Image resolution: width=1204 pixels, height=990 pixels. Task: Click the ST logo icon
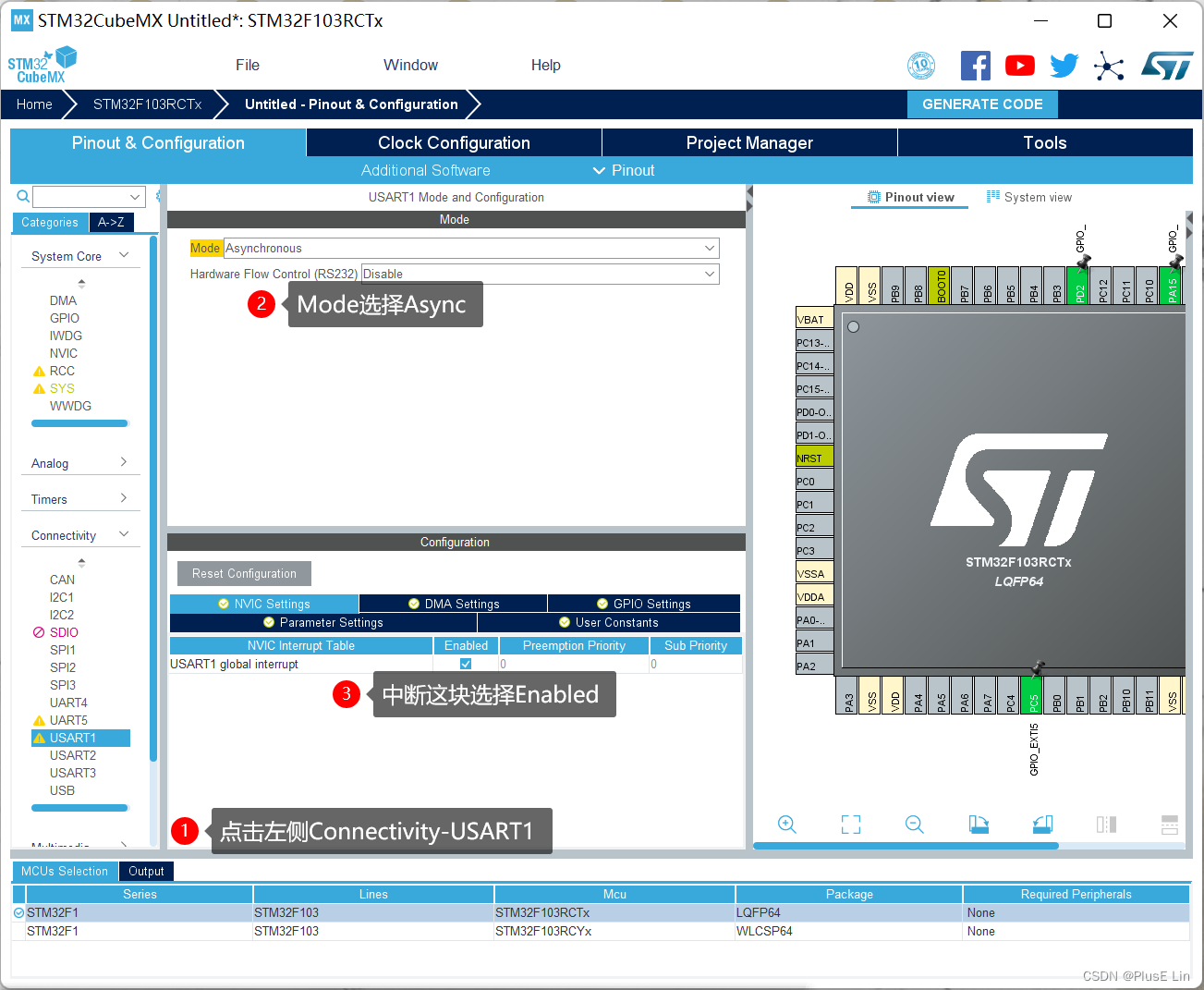(x=1167, y=66)
